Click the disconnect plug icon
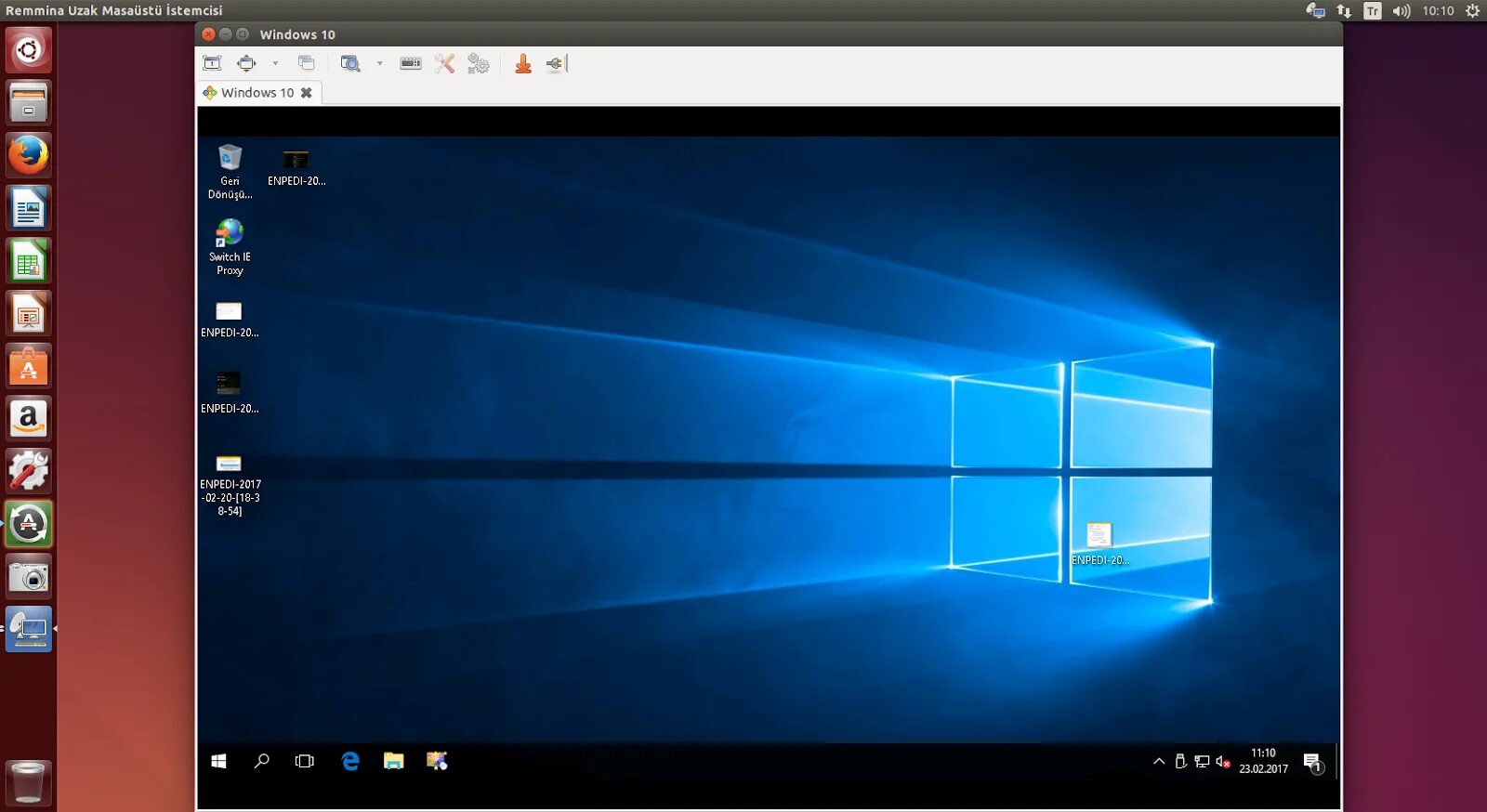 pyautogui.click(x=557, y=63)
